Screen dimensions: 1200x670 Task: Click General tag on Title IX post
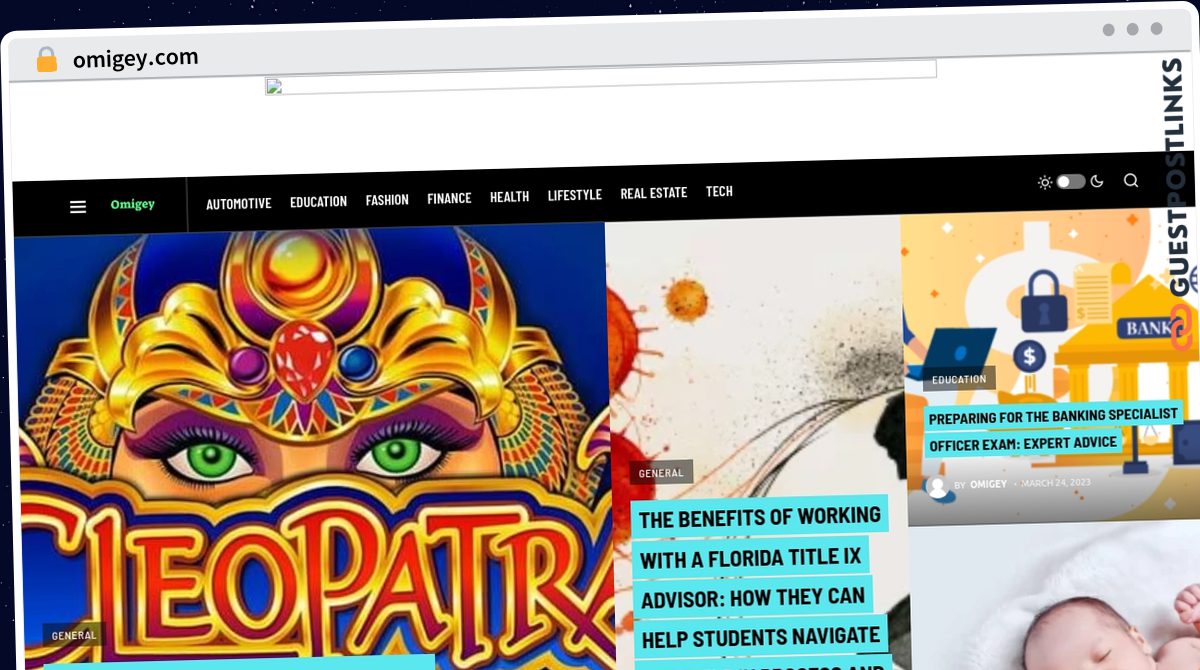661,473
